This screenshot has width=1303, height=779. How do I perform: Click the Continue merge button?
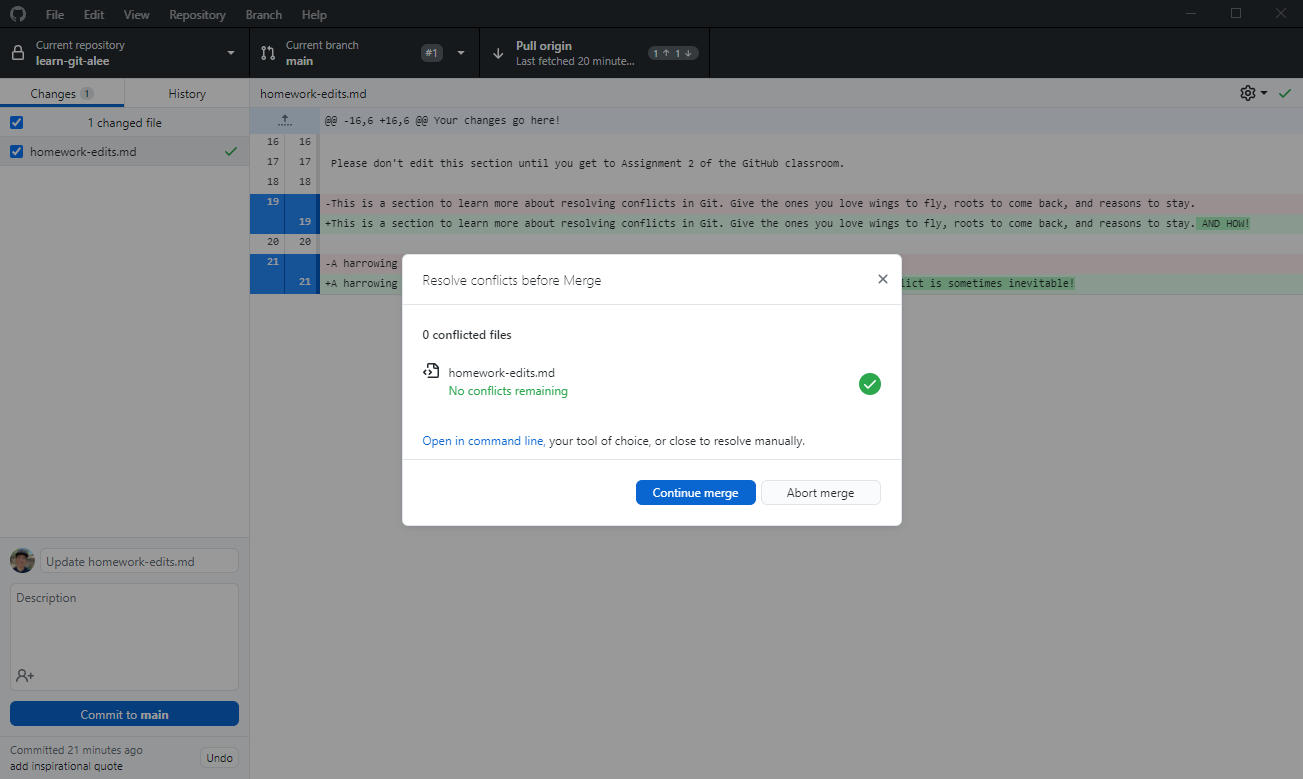pos(696,493)
